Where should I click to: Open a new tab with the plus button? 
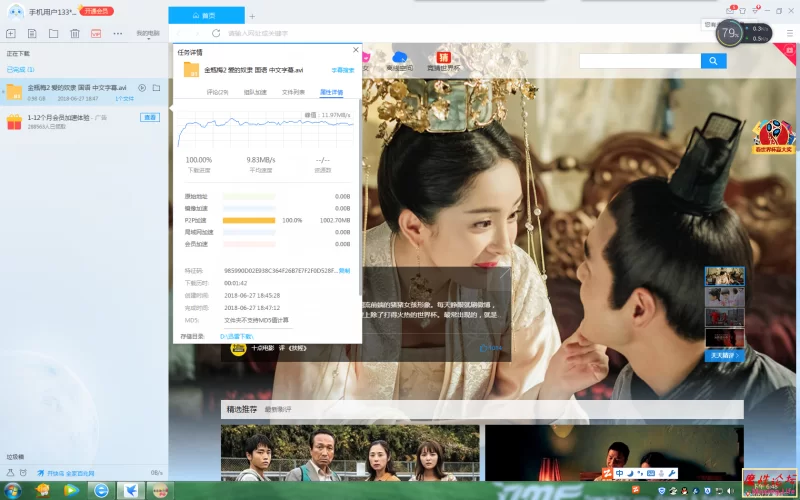coord(252,16)
